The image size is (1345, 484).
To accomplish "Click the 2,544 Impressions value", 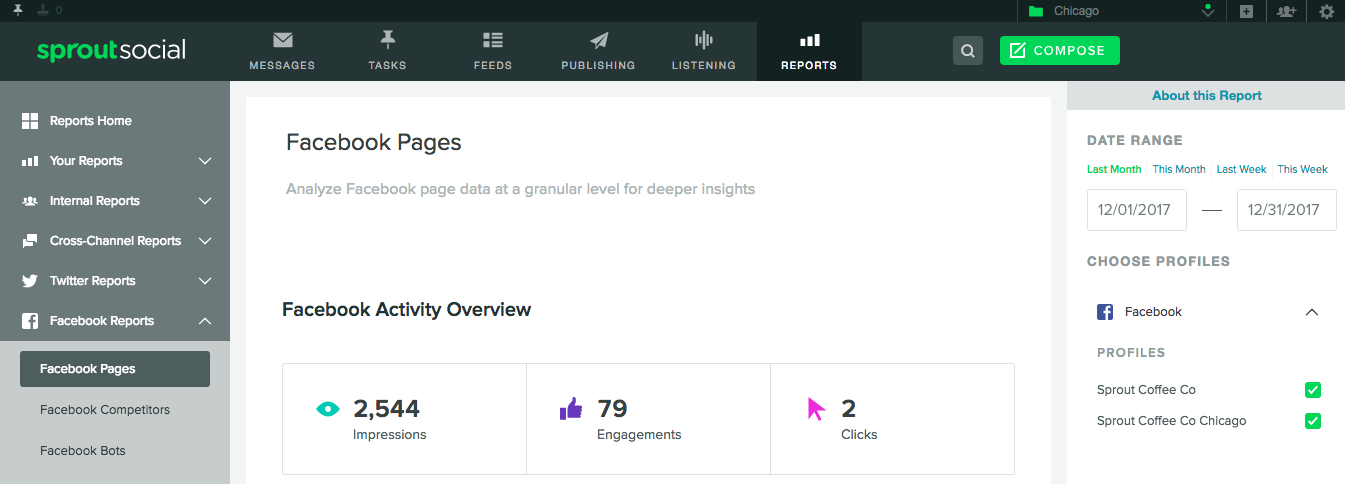I will (386, 408).
